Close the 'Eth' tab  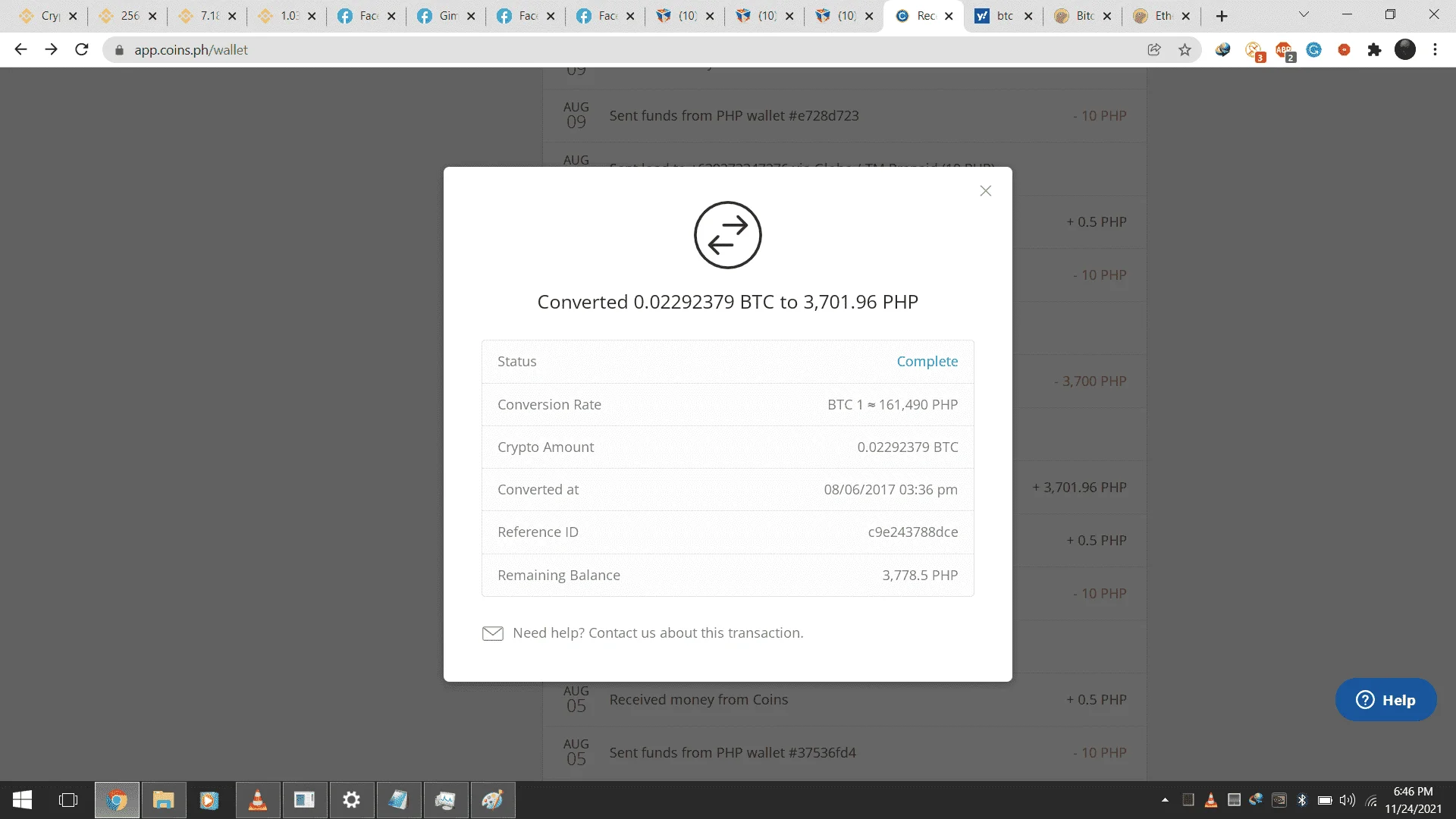point(1186,16)
